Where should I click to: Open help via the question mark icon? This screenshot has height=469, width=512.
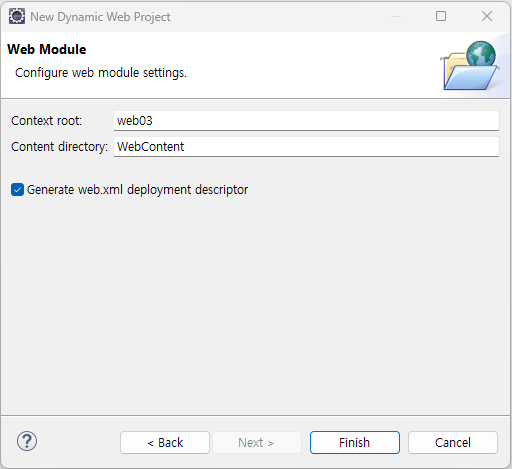pyautogui.click(x=27, y=441)
